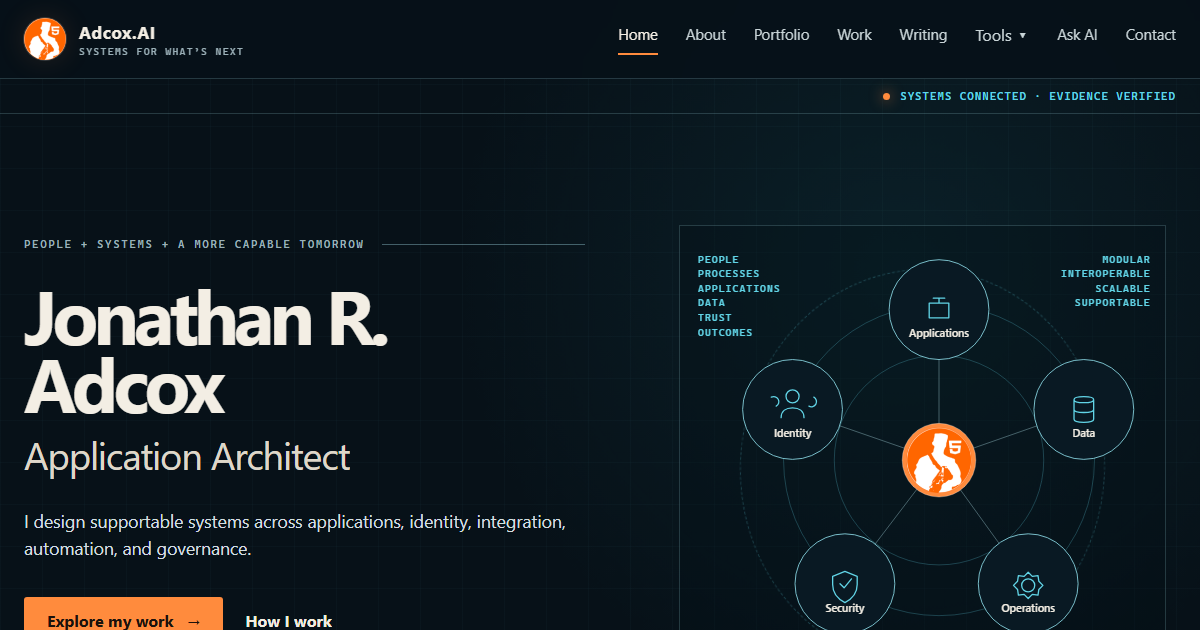Click the 'INTEROPERABLE' label in diagram panel

coord(1105,274)
